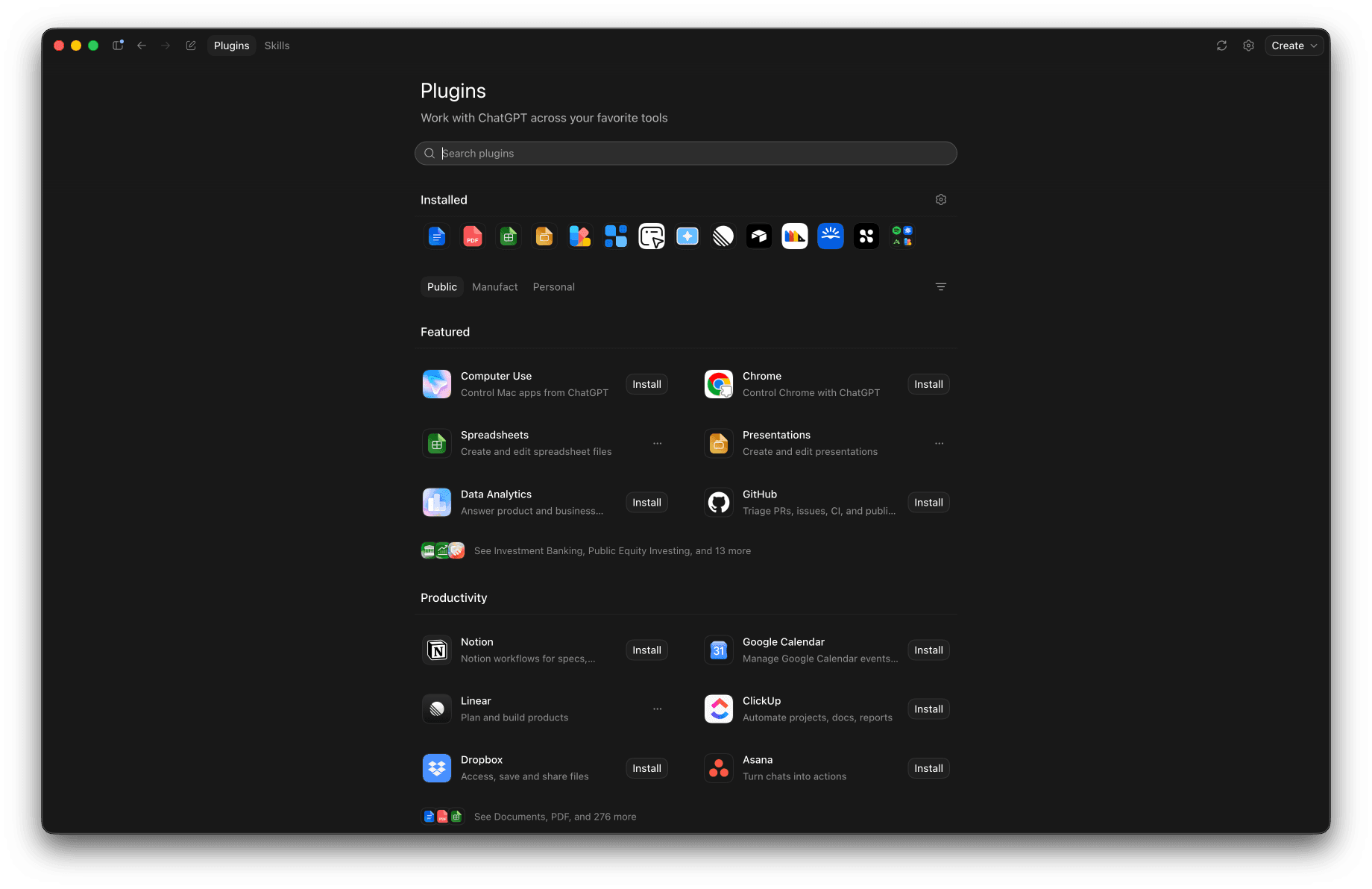This screenshot has height=889, width=1372.
Task: Click the Spreadsheets plugin title
Action: 494,435
